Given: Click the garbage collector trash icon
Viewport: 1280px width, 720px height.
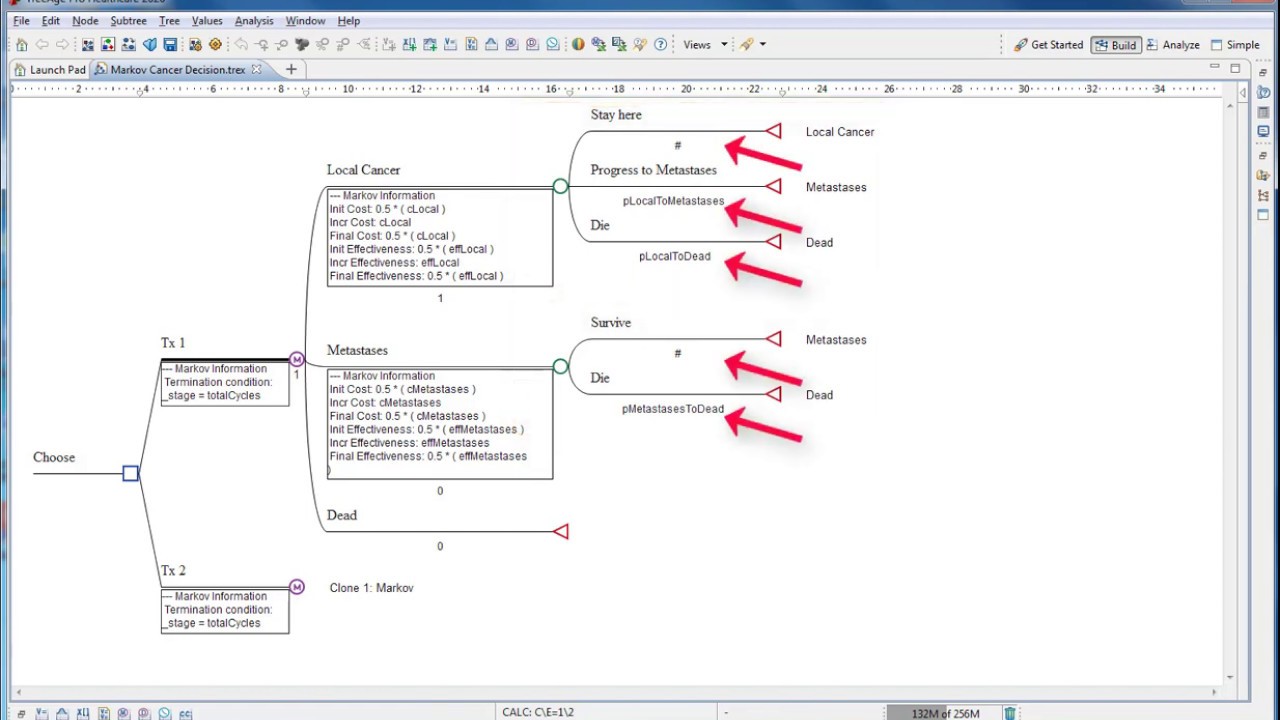Looking at the screenshot, I should click(1010, 713).
